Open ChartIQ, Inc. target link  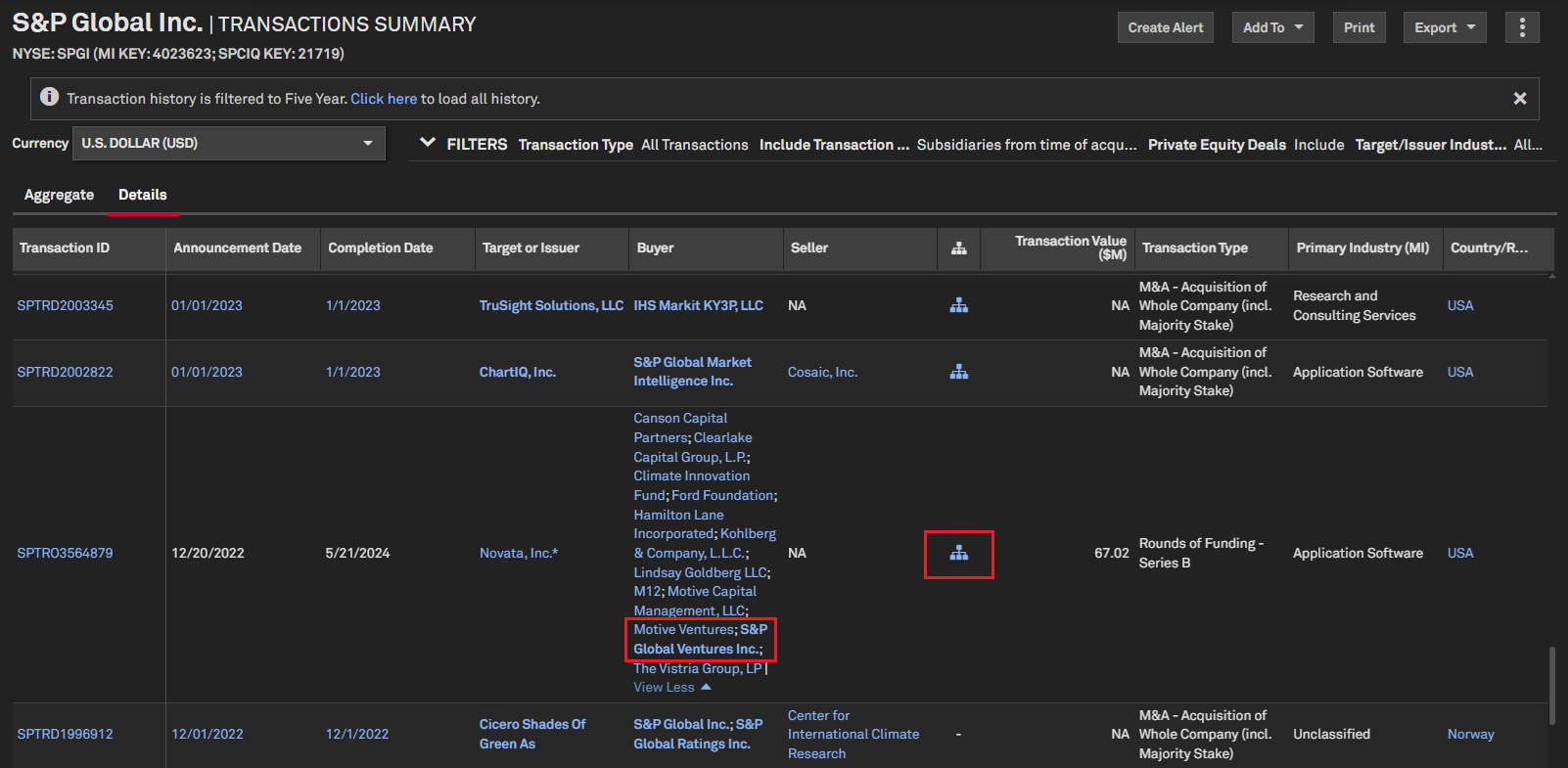[518, 372]
